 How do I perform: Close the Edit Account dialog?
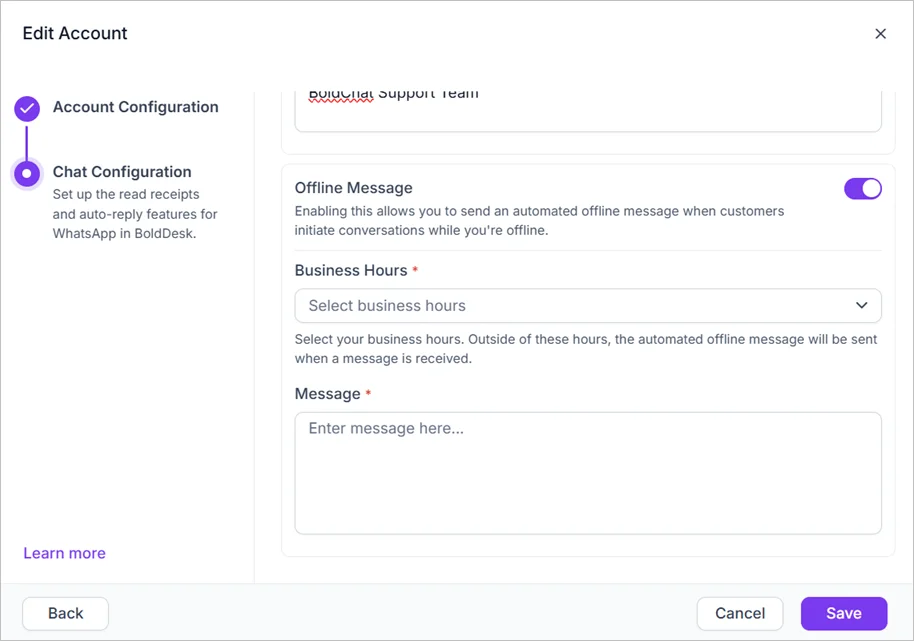point(880,34)
